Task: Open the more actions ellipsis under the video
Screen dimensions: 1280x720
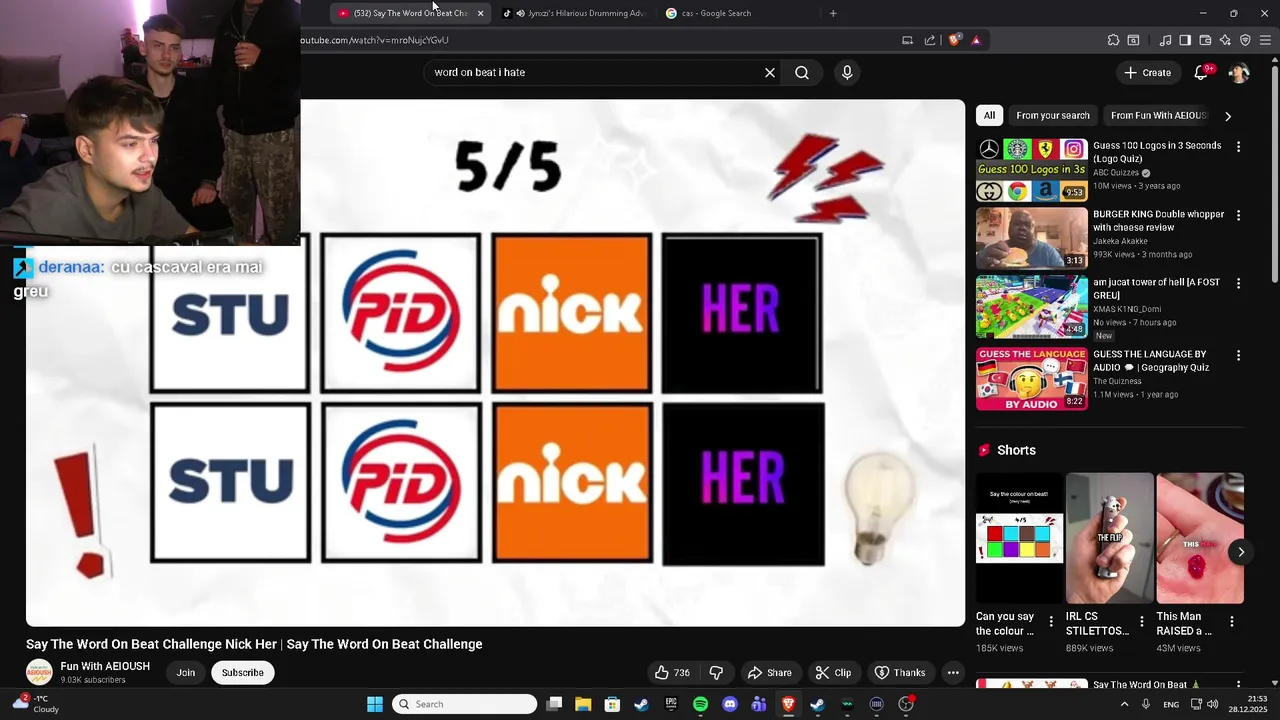Action: coord(953,673)
